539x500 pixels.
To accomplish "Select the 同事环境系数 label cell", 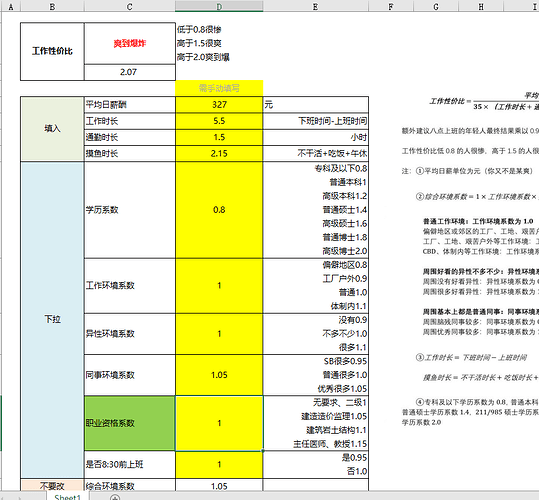I will [130, 375].
